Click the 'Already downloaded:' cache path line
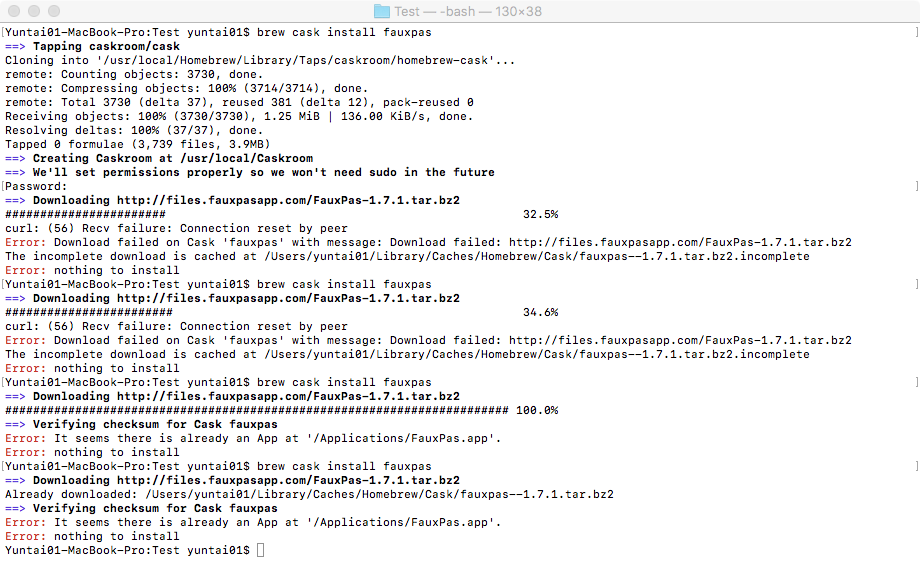The image size is (920, 562). (309, 495)
